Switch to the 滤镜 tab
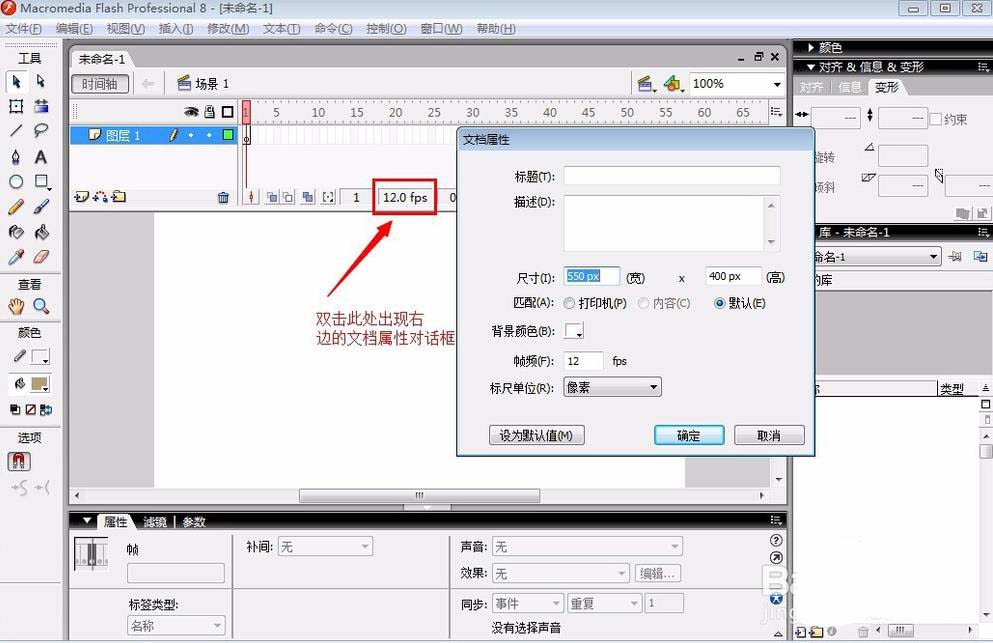This screenshot has height=643, width=993. click(x=155, y=522)
